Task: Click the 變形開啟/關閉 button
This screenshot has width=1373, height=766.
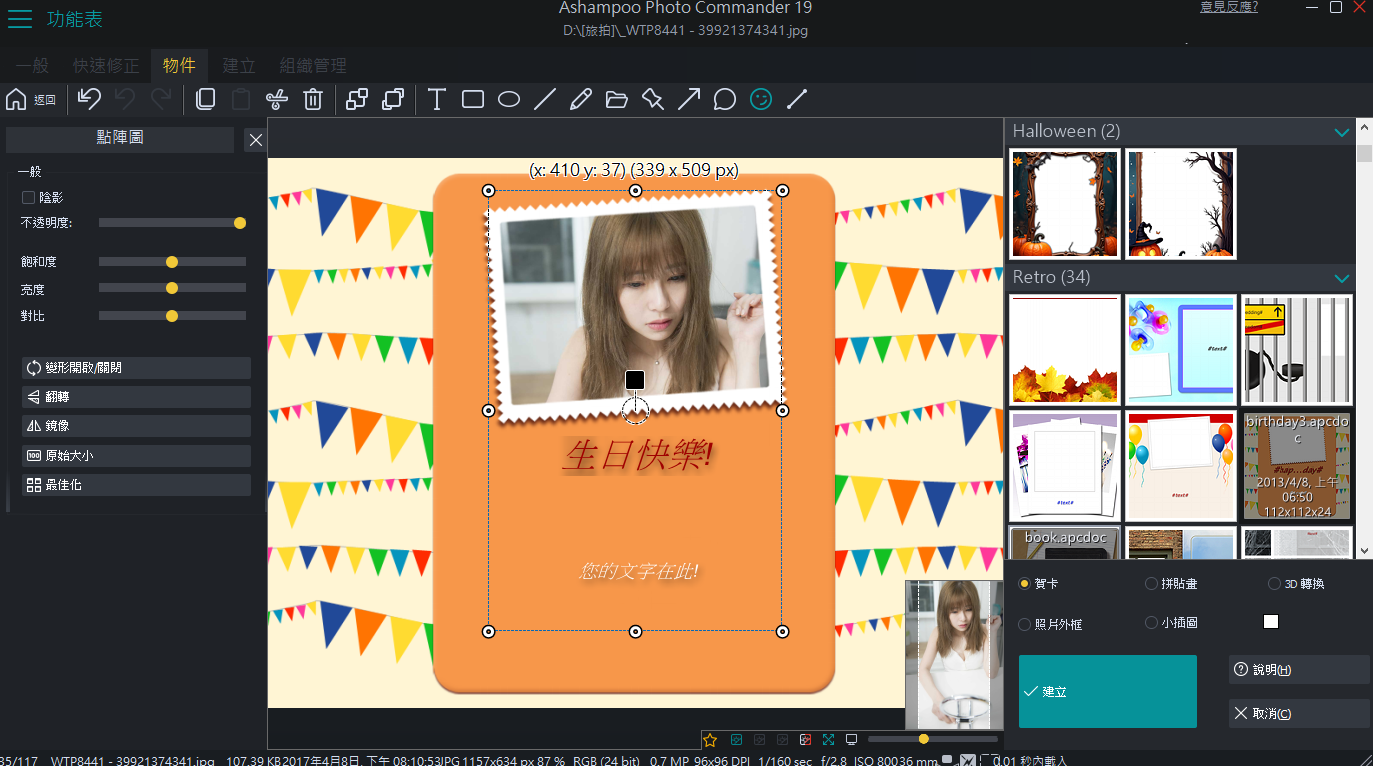Action: [x=136, y=368]
